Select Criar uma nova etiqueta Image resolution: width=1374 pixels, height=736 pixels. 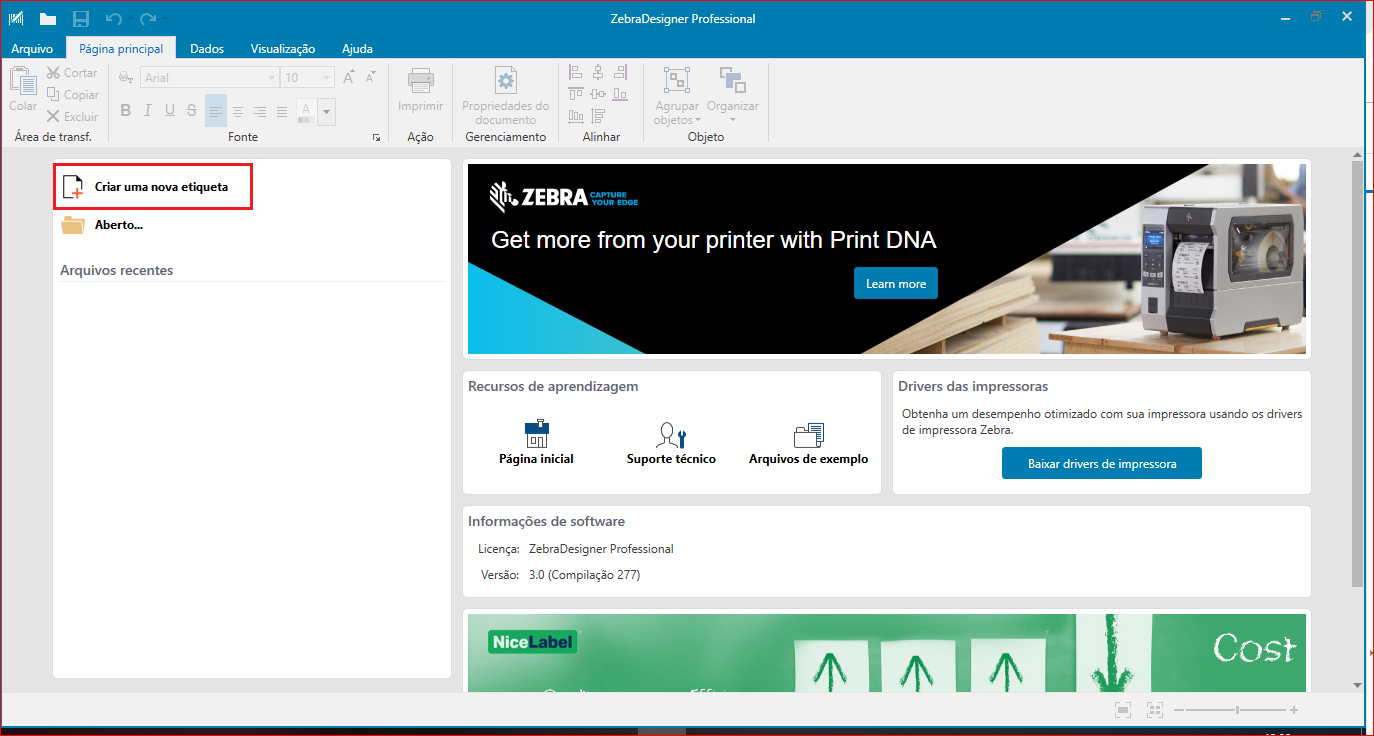click(x=160, y=187)
